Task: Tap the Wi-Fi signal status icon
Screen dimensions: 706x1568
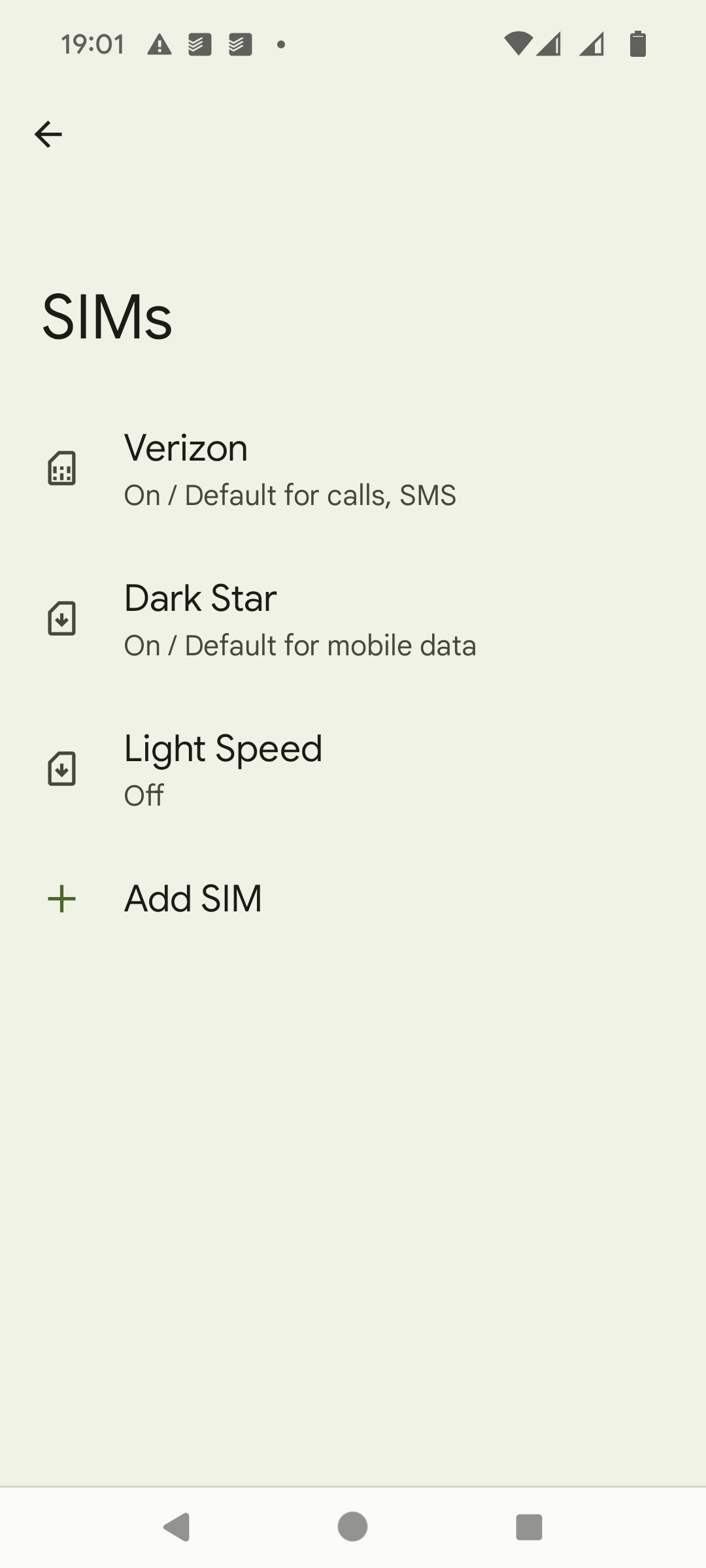Action: 517,44
